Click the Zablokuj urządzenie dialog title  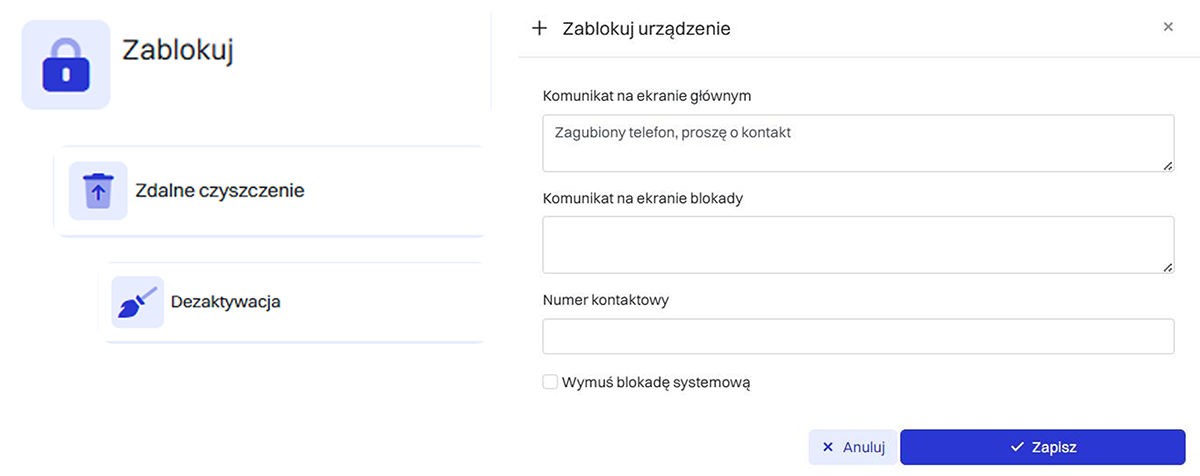[646, 29]
